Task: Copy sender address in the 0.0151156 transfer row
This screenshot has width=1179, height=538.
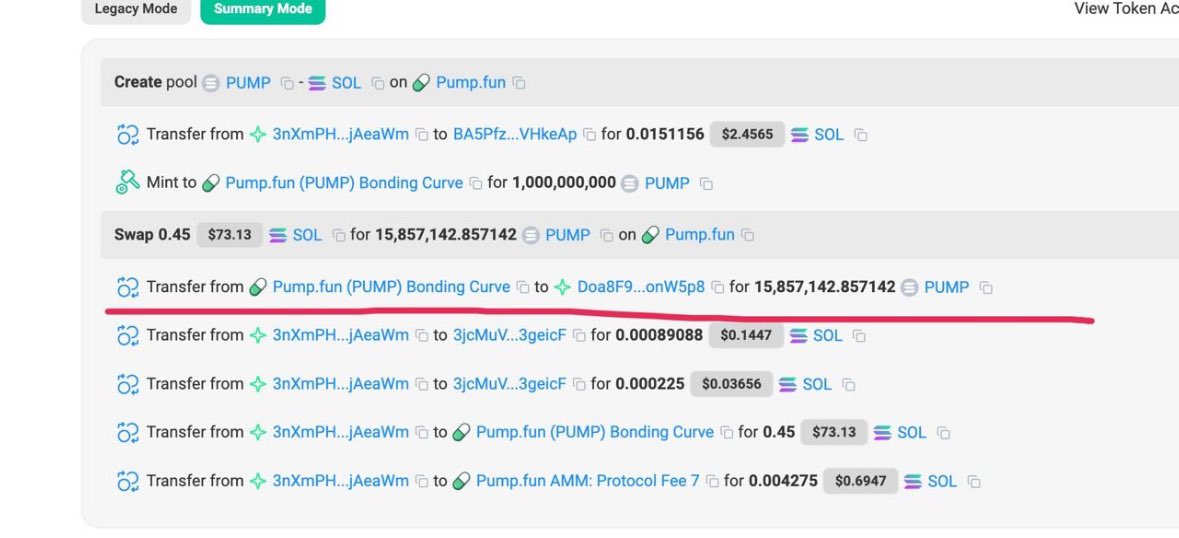Action: (423, 135)
